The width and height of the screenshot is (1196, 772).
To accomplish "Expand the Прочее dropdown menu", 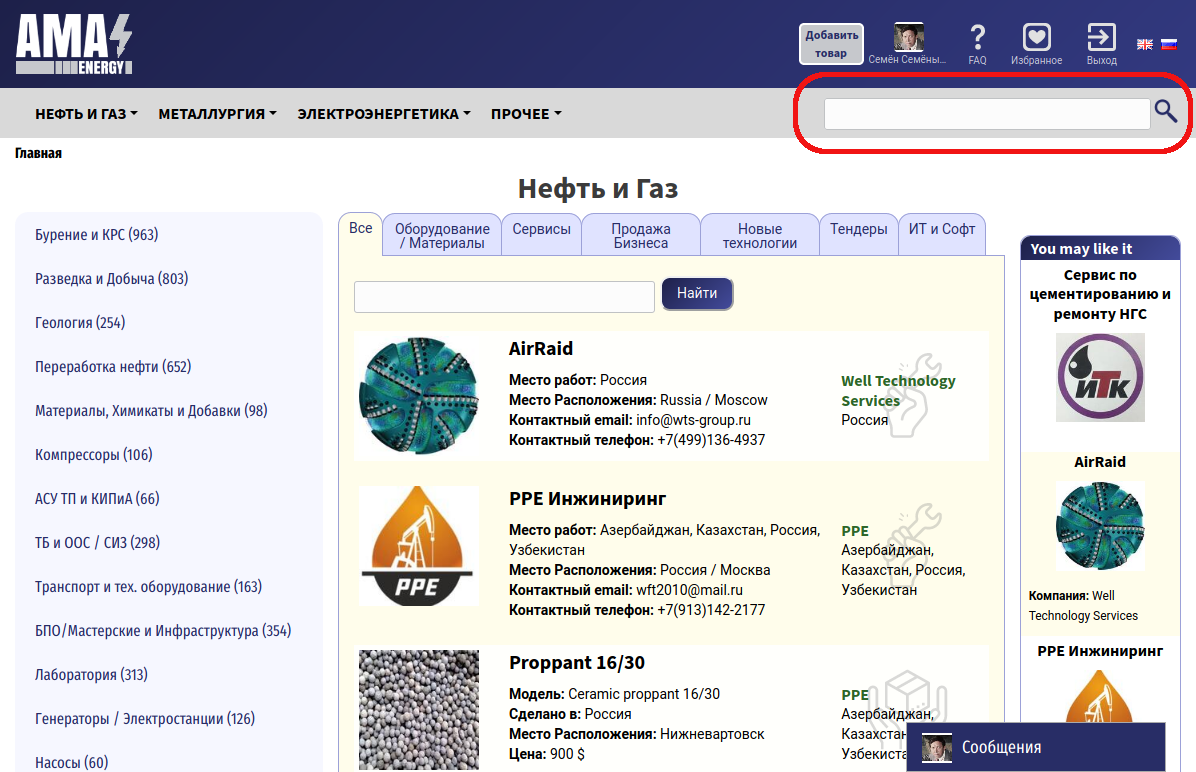I will tap(526, 114).
